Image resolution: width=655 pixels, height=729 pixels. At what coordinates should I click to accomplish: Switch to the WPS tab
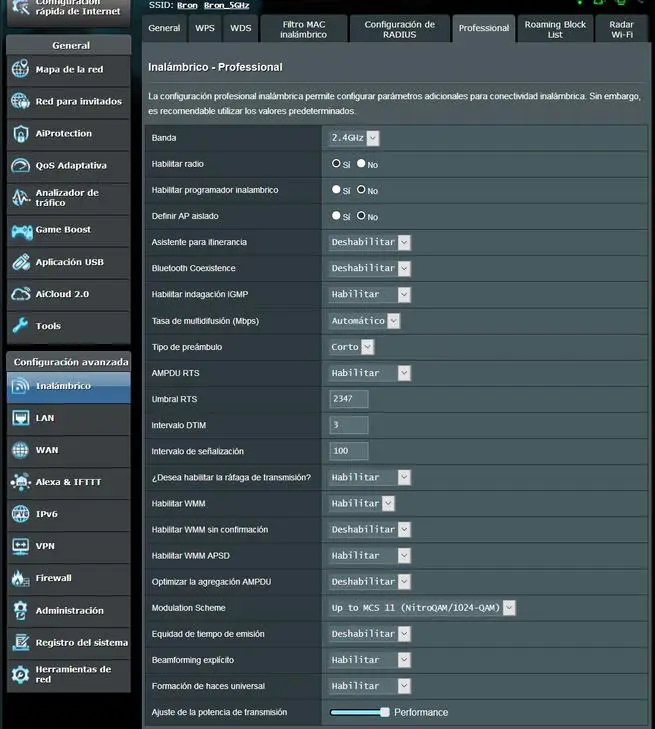tap(205, 28)
